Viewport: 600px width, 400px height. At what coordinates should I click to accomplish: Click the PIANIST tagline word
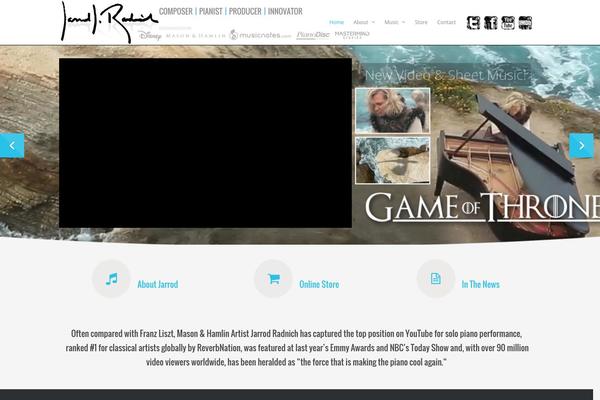point(210,11)
